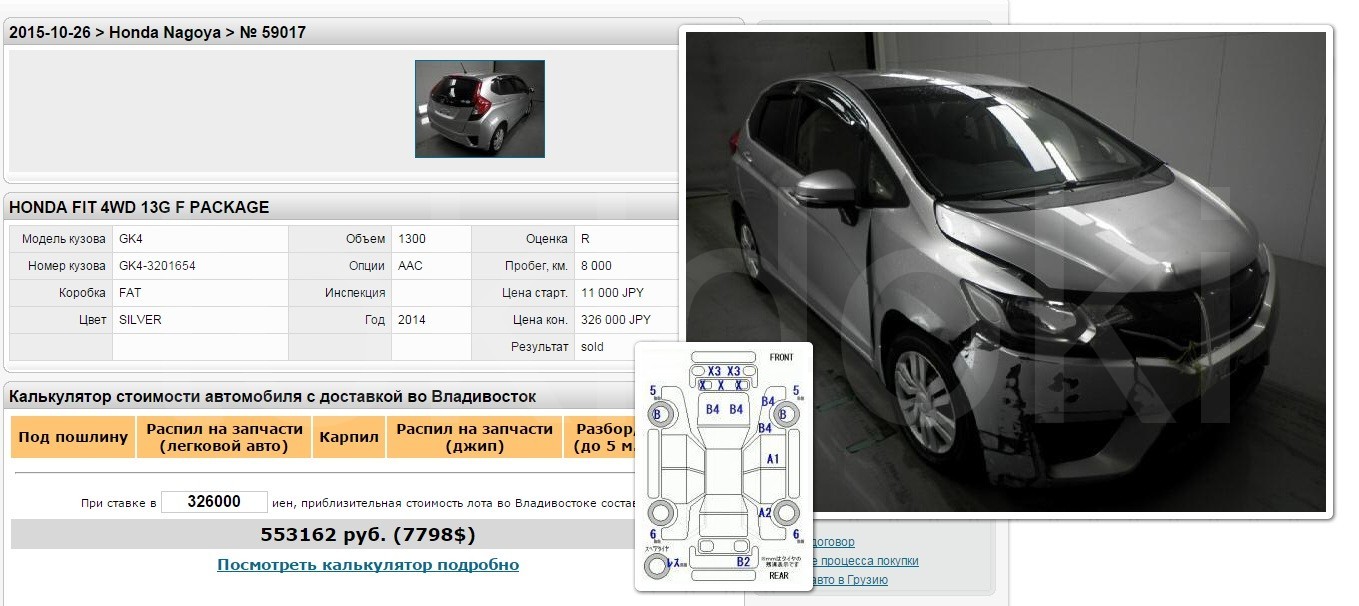Select 'Распил на запчасти (легковой авто)' tab

[x=225, y=437]
